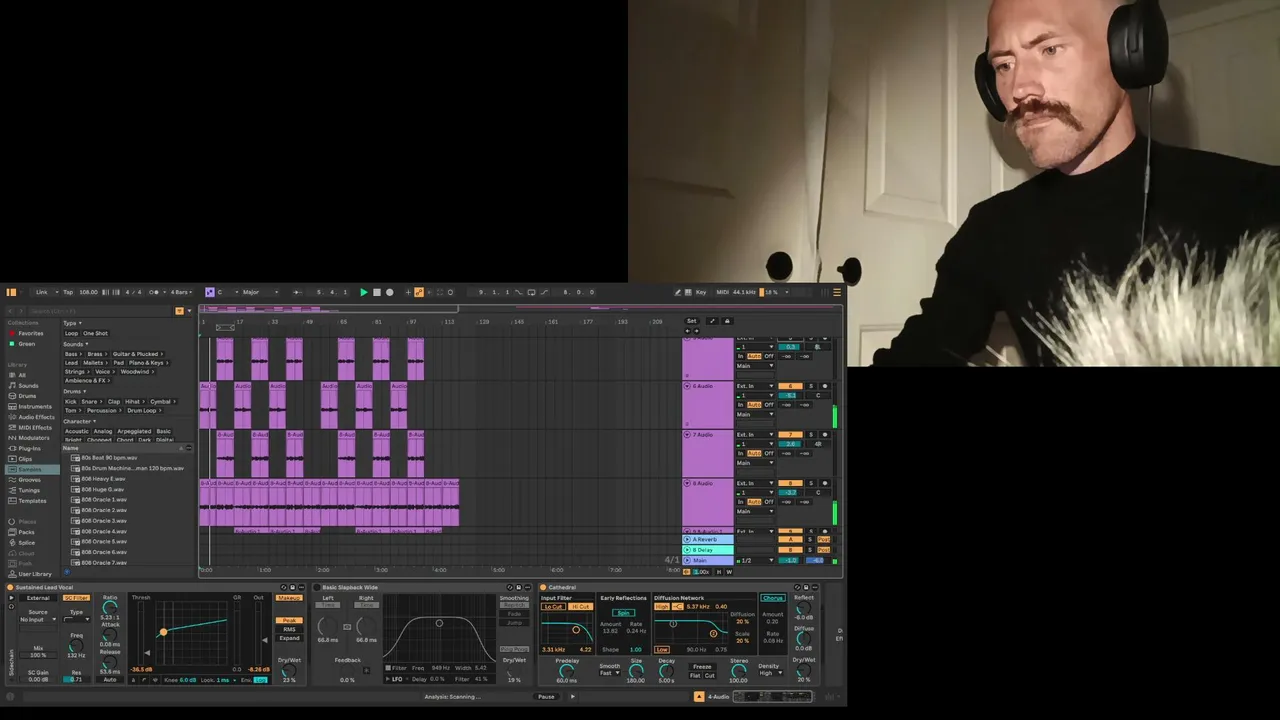This screenshot has height=720, width=1280.
Task: Open Grooves in the browser library
Action: coord(29,480)
